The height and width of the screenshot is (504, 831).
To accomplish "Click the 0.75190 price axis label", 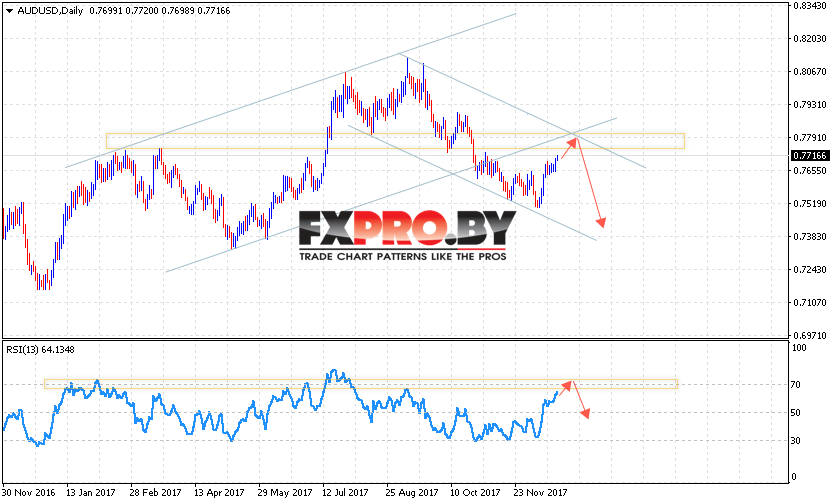I will 810,204.
